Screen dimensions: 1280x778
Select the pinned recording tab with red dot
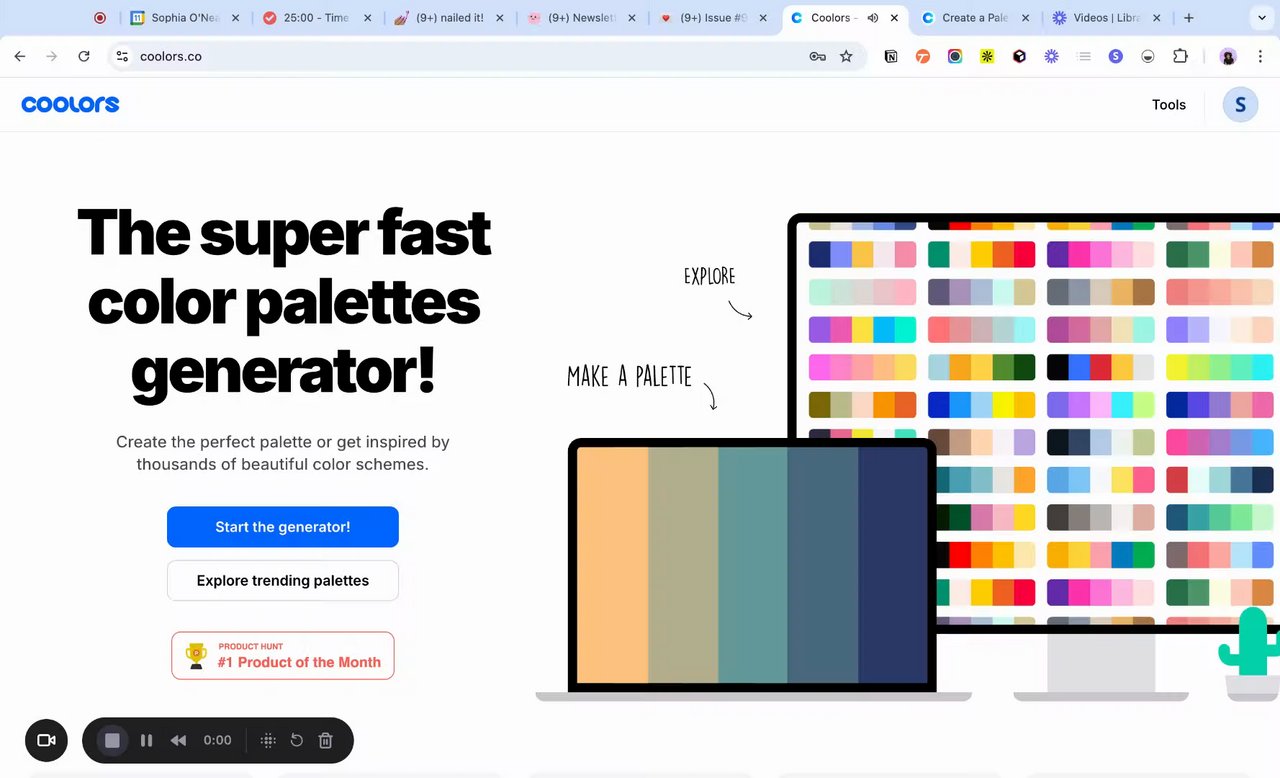coord(100,18)
